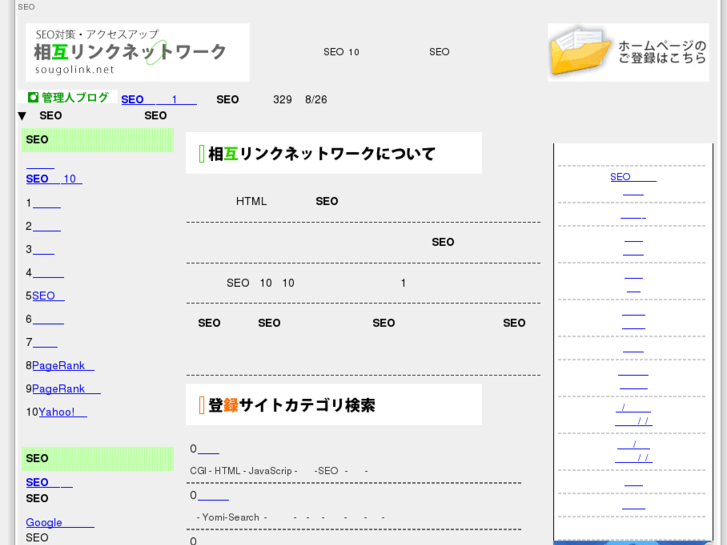The height and width of the screenshot is (545, 727).
Task: Click the 'SEO 10' header navigation text
Action: [341, 52]
